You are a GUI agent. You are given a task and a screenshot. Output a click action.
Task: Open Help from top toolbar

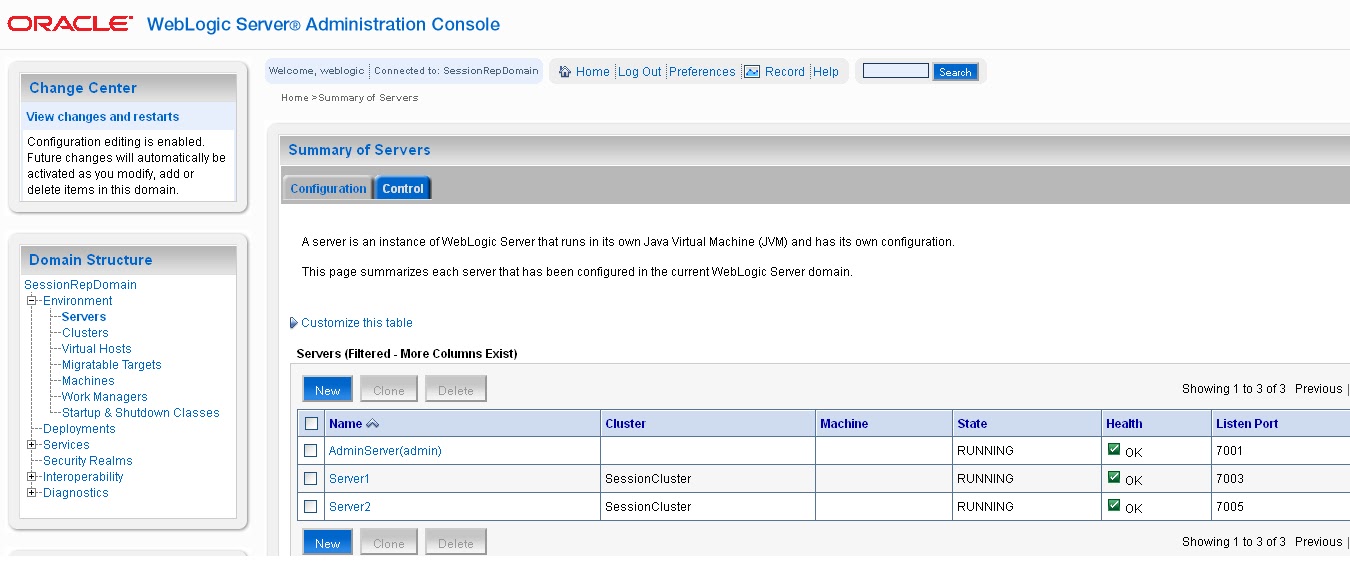826,72
